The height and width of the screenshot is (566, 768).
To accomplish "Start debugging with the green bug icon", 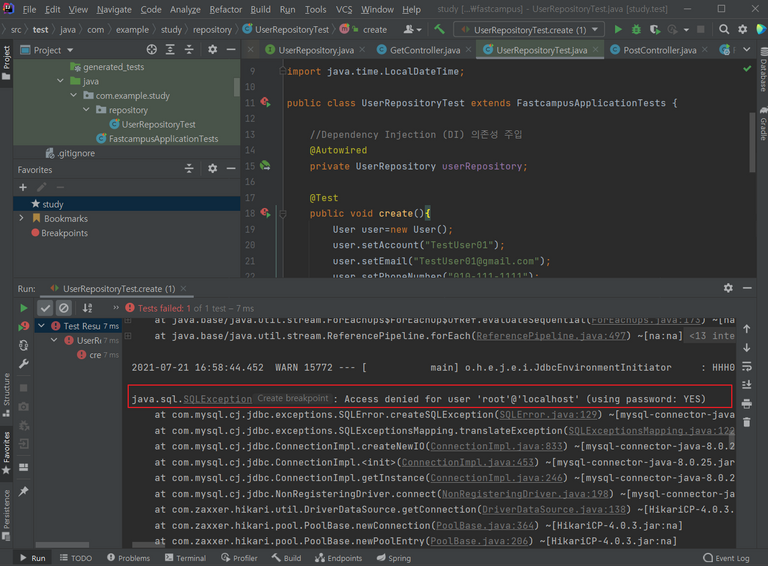I will click(x=636, y=29).
